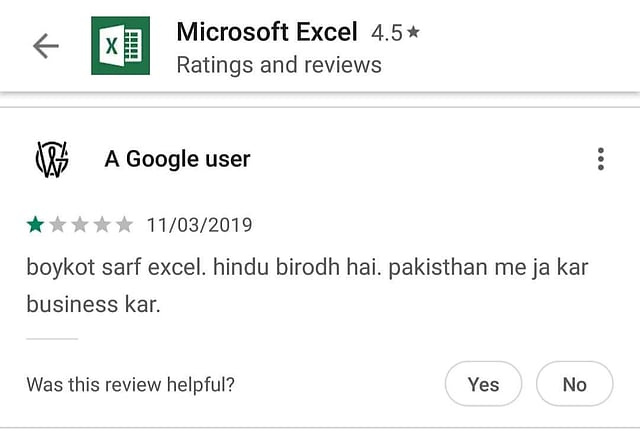Open the three-dot review options menu

pyautogui.click(x=600, y=159)
